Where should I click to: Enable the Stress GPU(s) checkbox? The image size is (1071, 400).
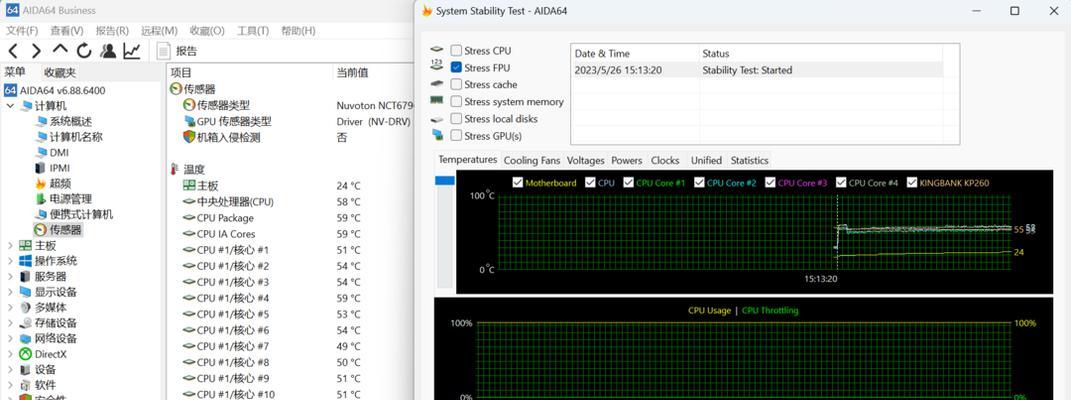[x=456, y=136]
